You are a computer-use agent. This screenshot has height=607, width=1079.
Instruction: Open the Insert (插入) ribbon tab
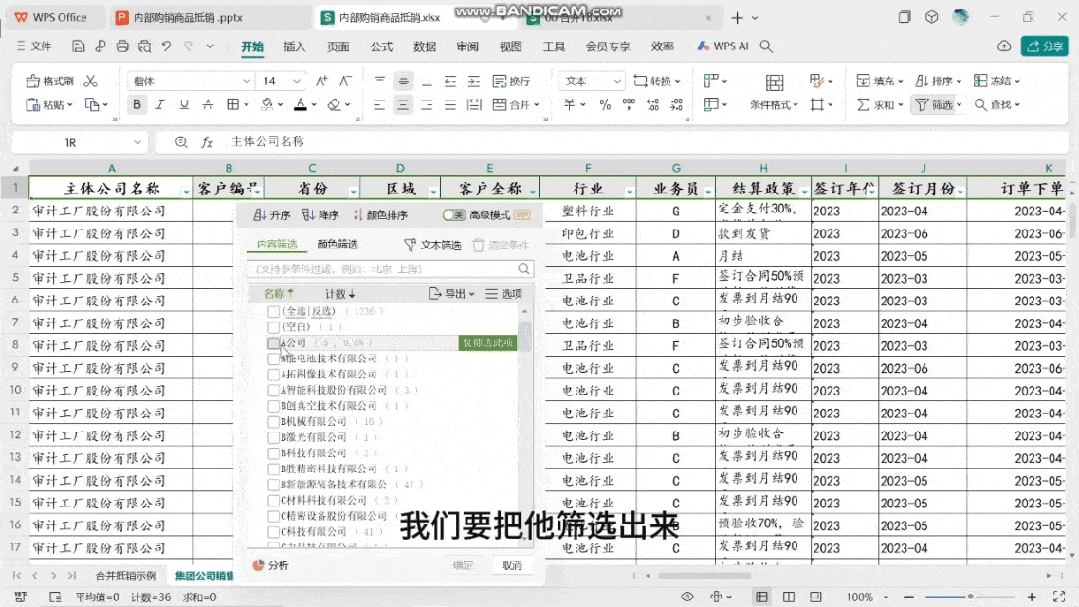[294, 47]
